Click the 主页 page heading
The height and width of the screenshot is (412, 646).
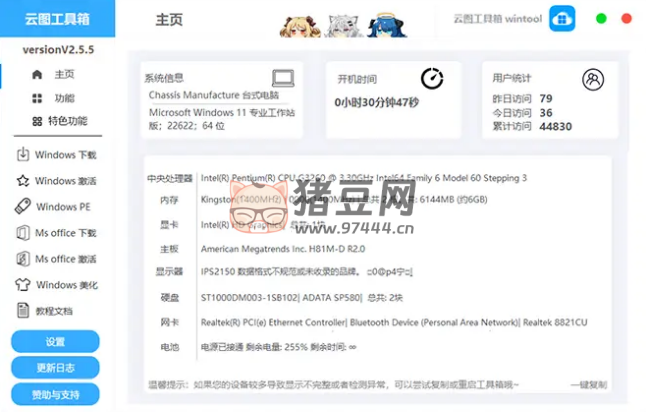[169, 19]
